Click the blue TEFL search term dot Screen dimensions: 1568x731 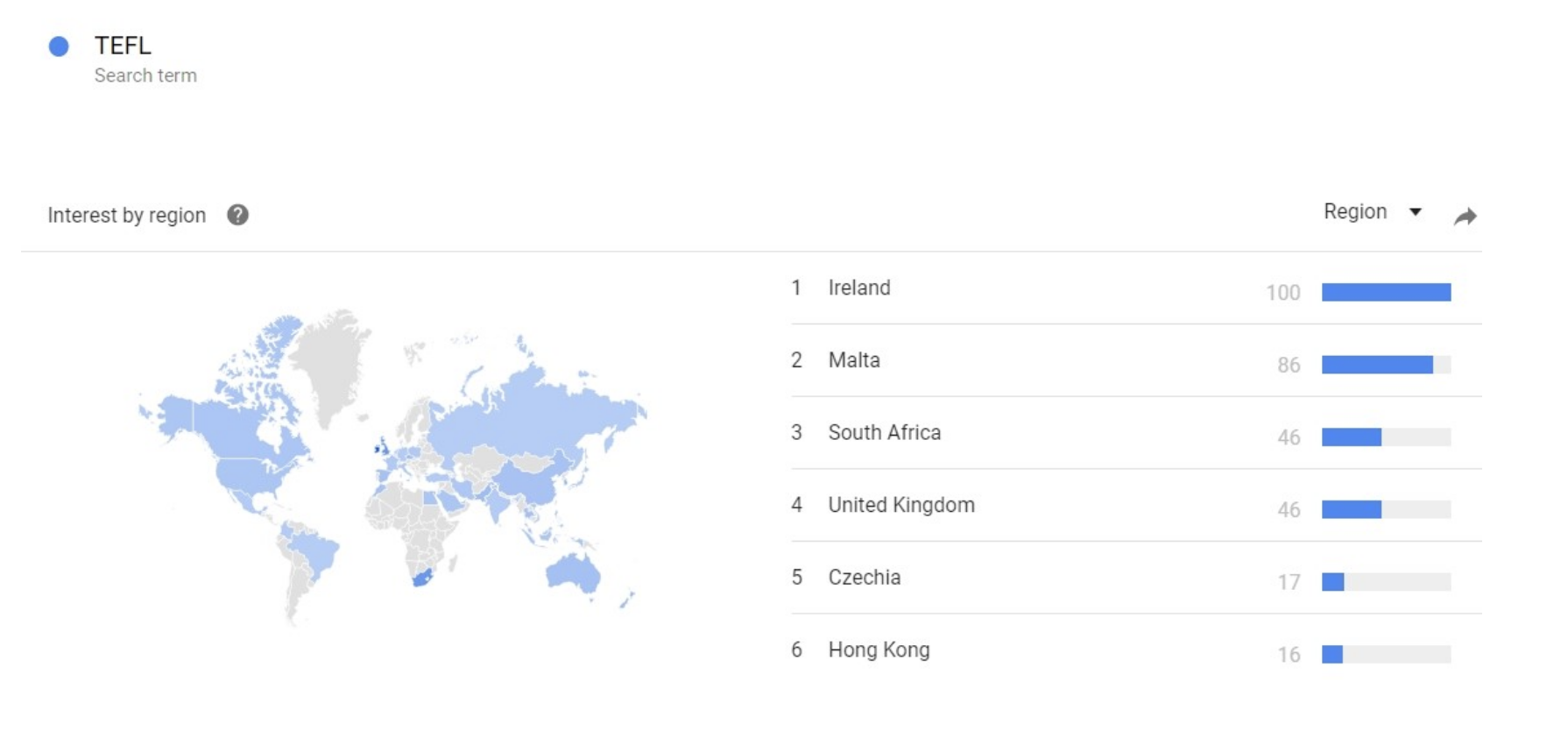59,46
